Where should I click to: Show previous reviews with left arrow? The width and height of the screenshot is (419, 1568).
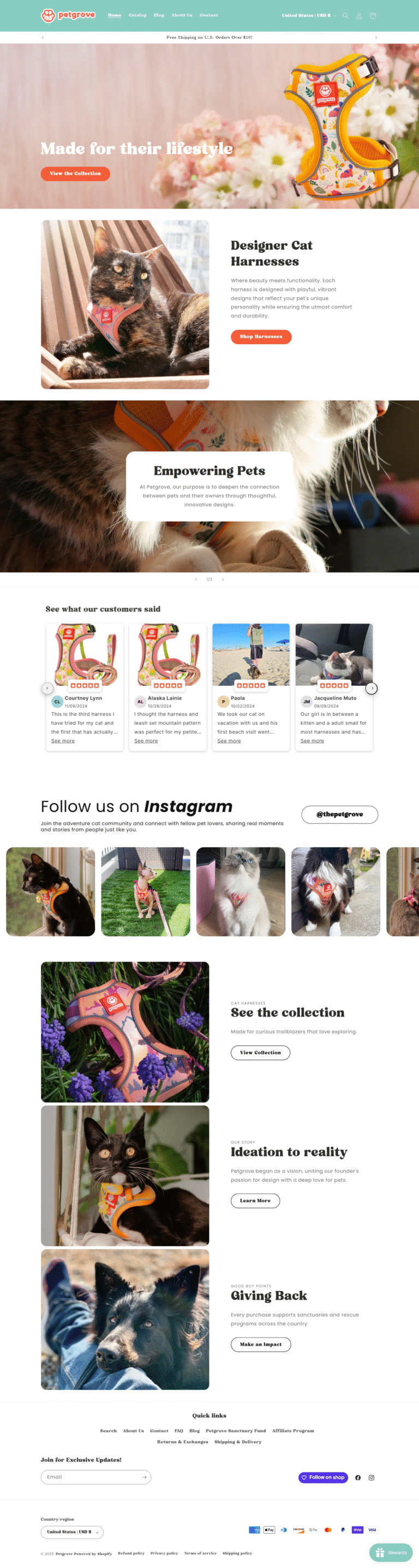point(47,688)
